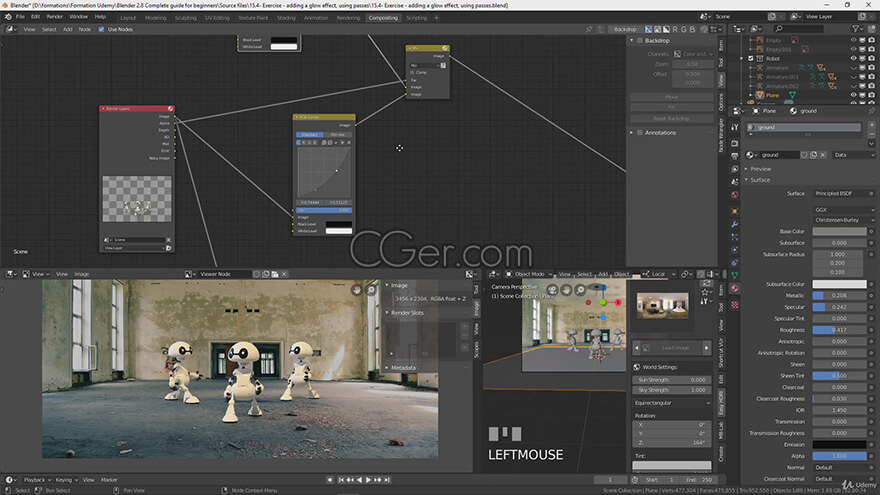Show green channel G in backdrop
880x495 pixels.
coord(684,29)
